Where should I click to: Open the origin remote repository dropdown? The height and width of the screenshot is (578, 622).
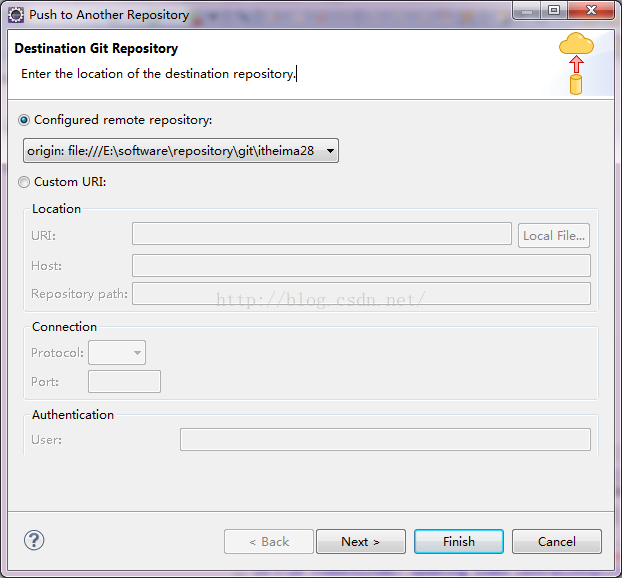(181, 151)
